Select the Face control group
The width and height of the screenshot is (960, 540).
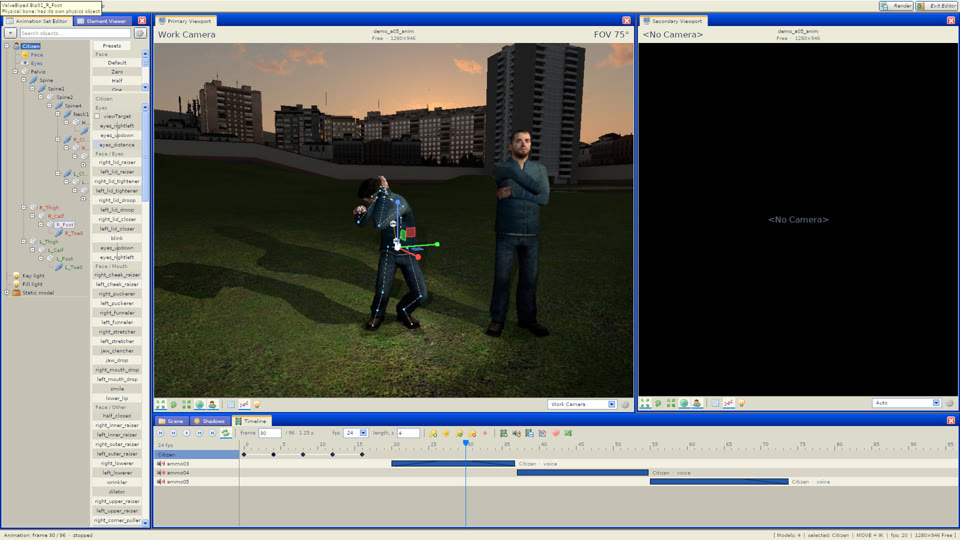[x=37, y=54]
